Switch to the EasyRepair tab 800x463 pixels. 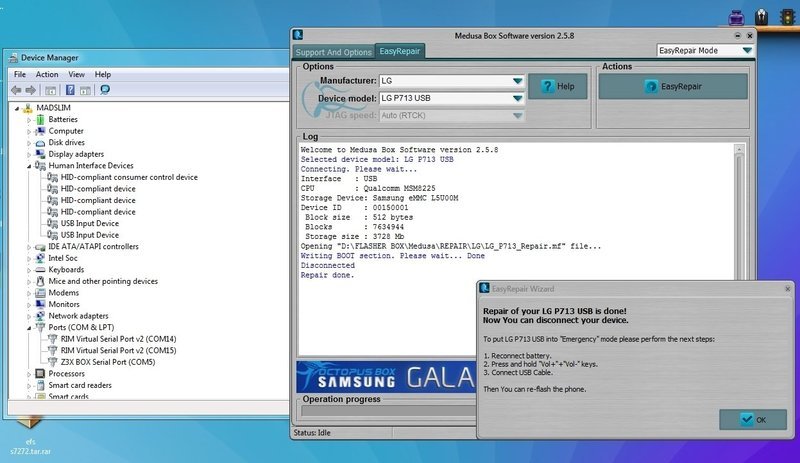[x=400, y=51]
